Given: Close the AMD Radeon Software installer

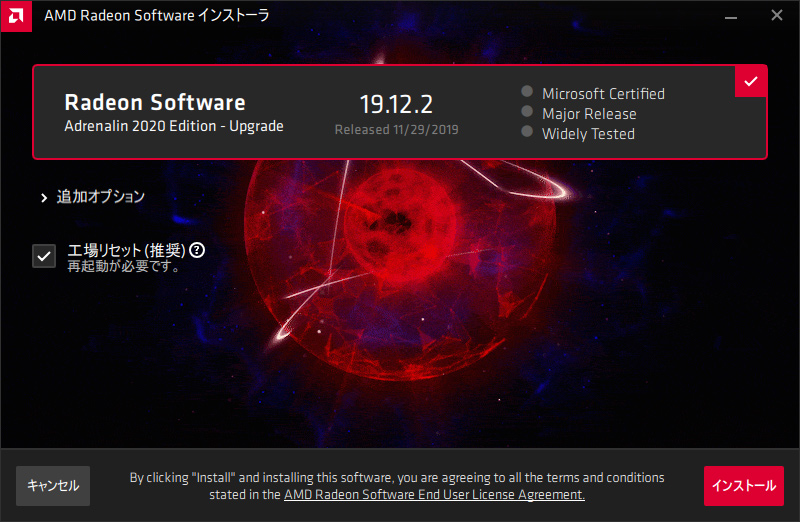Looking at the screenshot, I should click(x=777, y=15).
